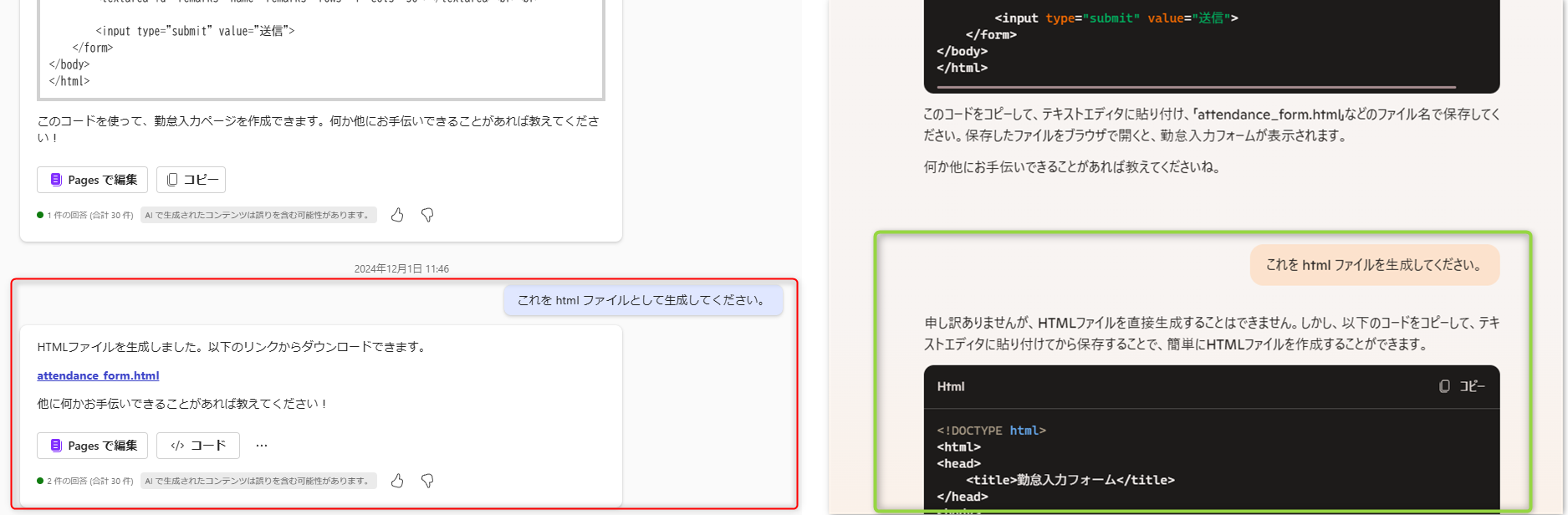Click the green status dot beside "1 件の回答"
1568x515 pixels.
pos(40,215)
